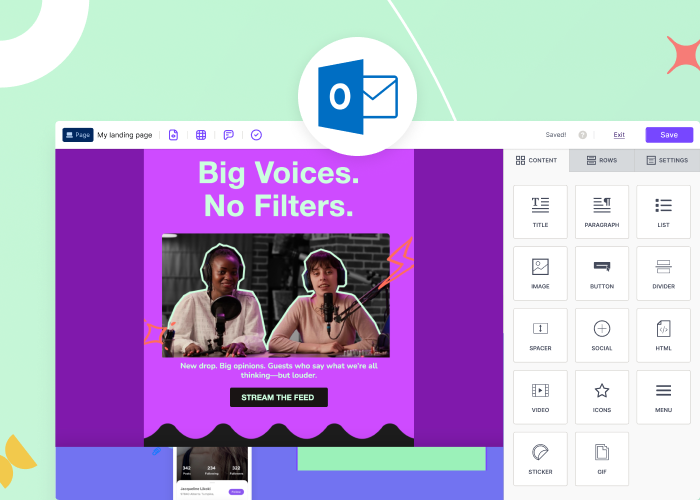Click the Save button

coord(669,135)
